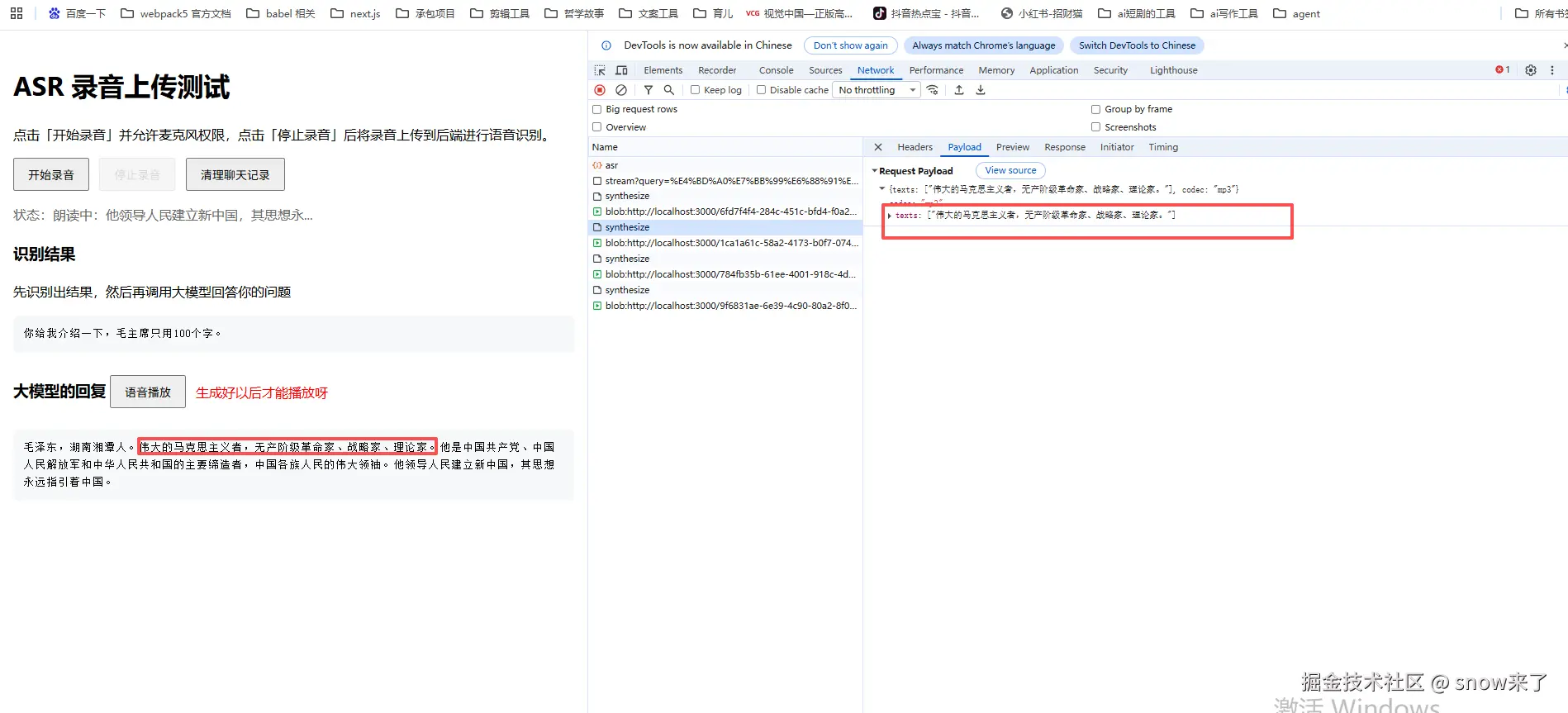Open the Response tab
This screenshot has width=1568, height=713.
point(1064,147)
